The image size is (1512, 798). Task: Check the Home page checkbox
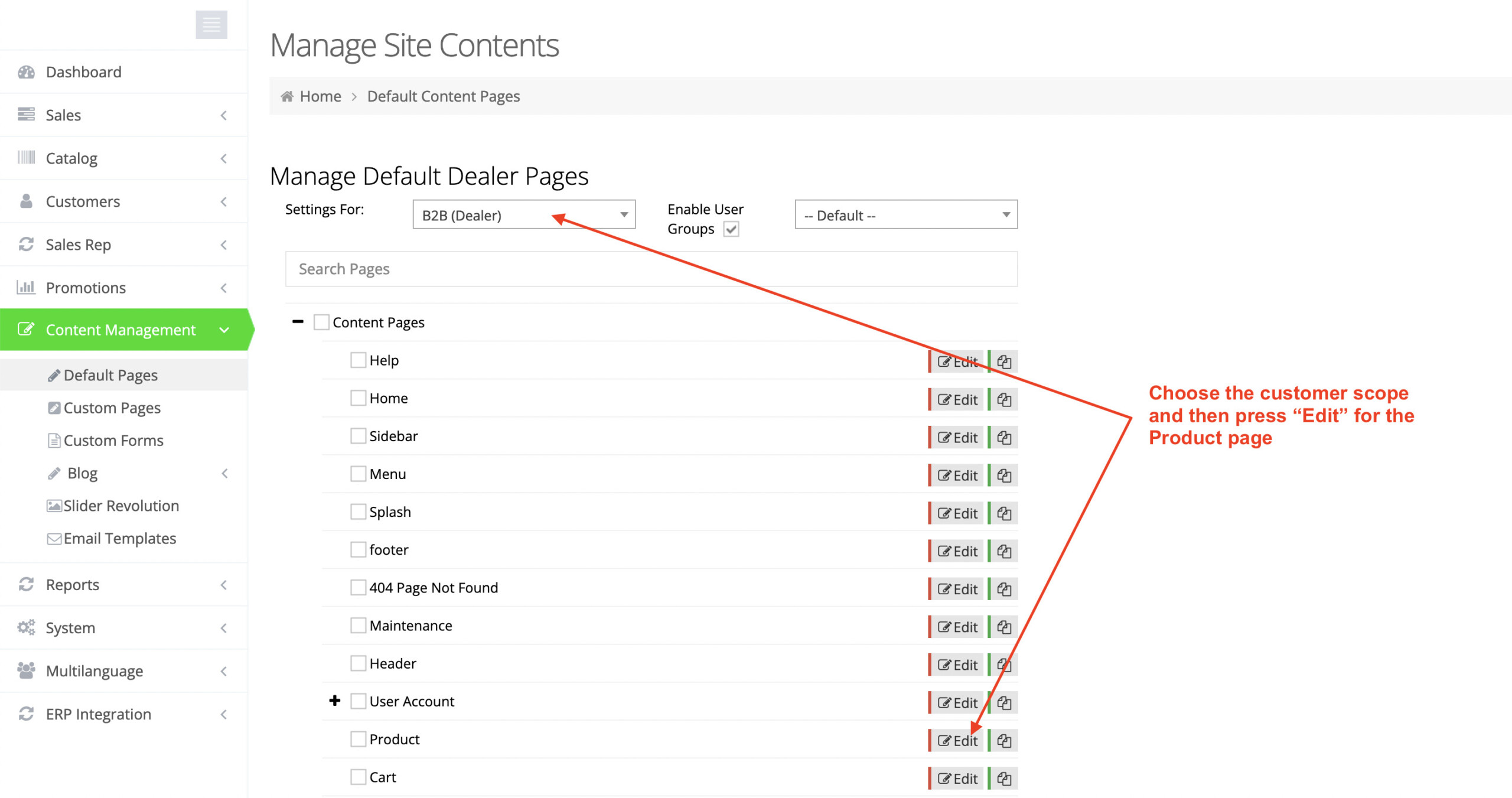(358, 398)
